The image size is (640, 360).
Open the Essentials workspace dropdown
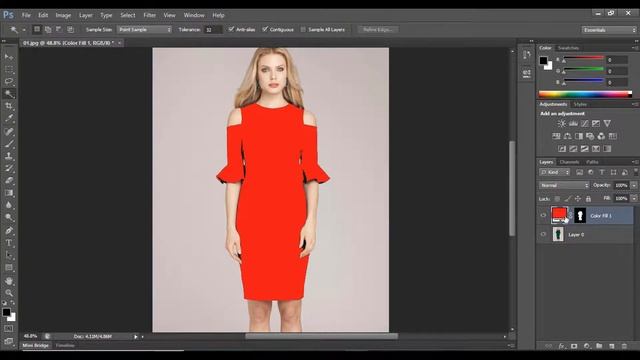click(x=609, y=30)
